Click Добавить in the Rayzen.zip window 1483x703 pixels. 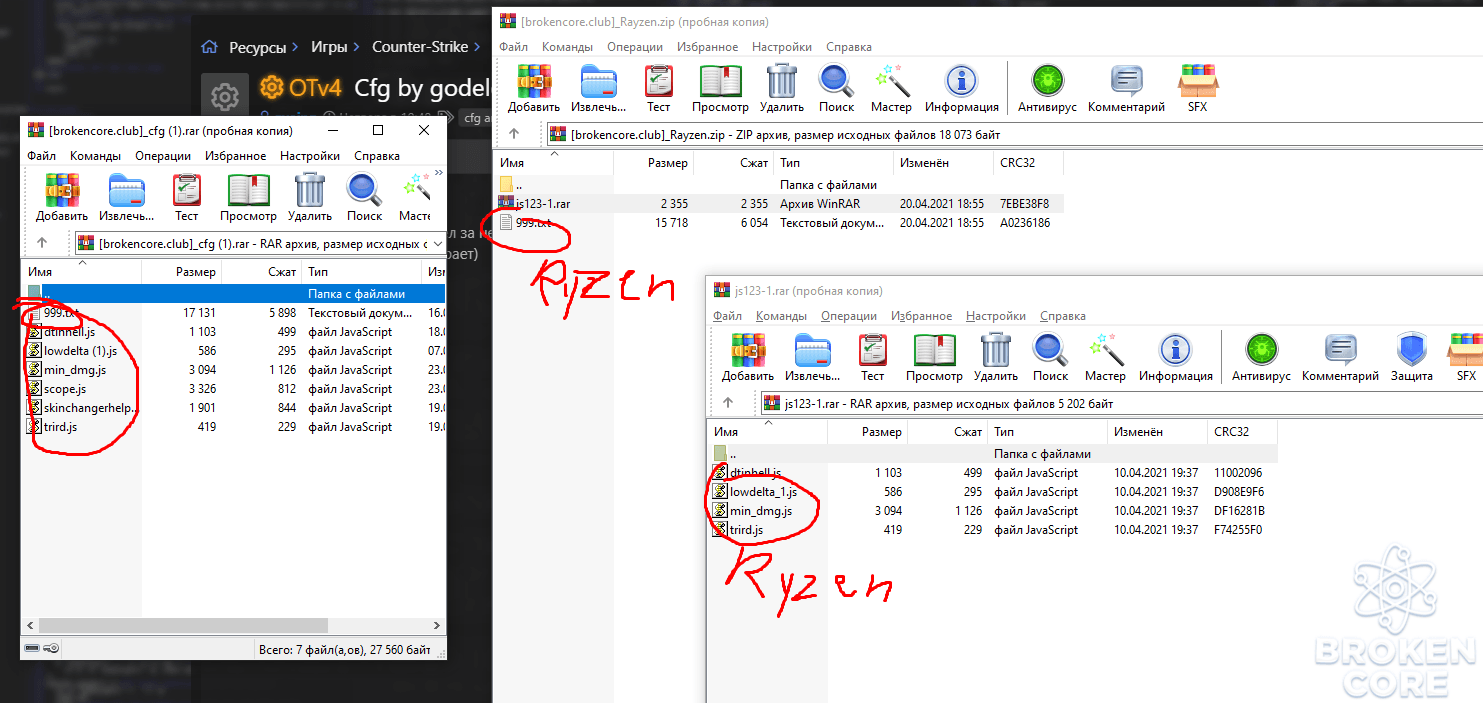(x=534, y=88)
